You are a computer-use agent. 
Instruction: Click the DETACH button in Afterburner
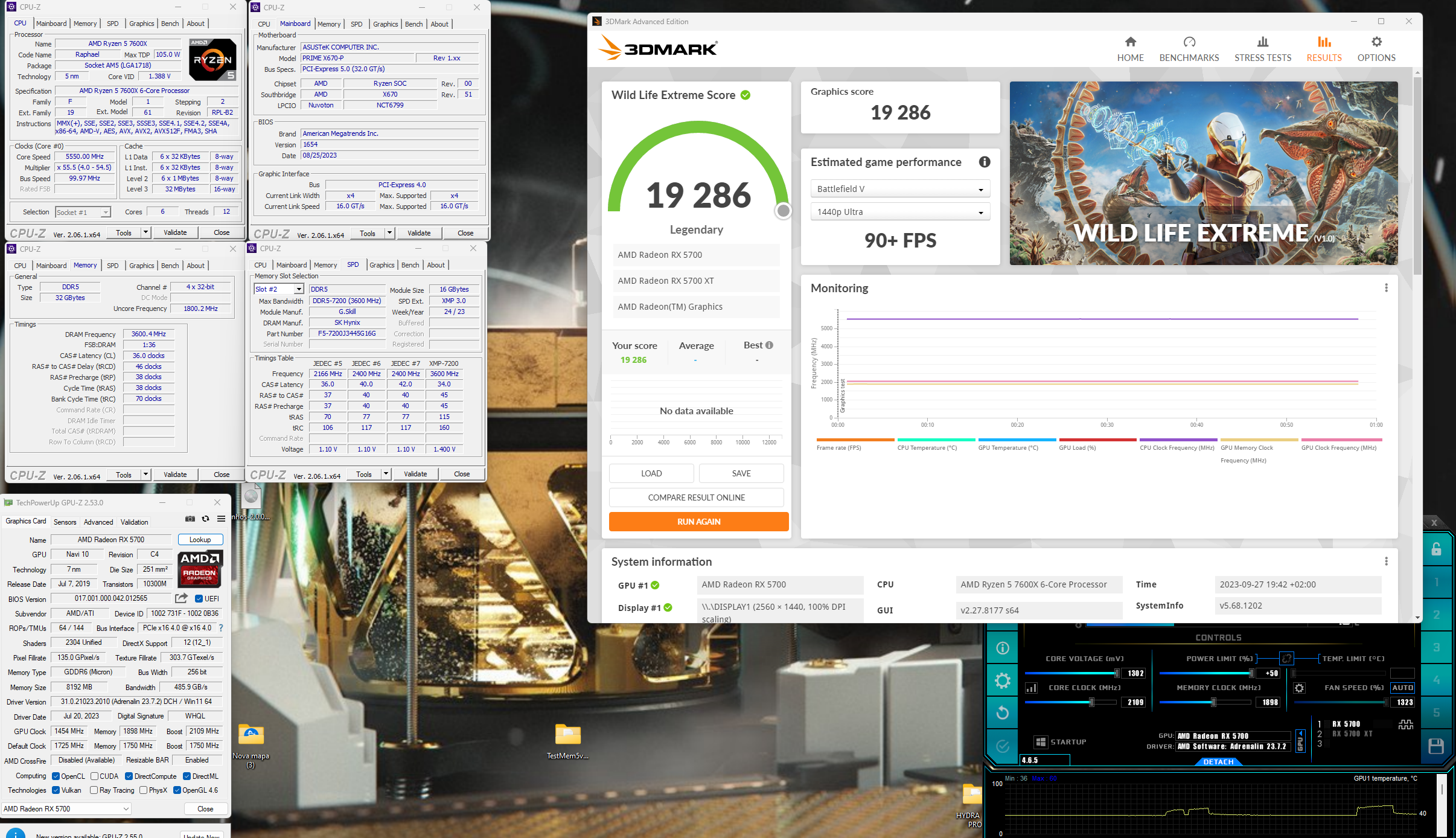[x=1218, y=762]
